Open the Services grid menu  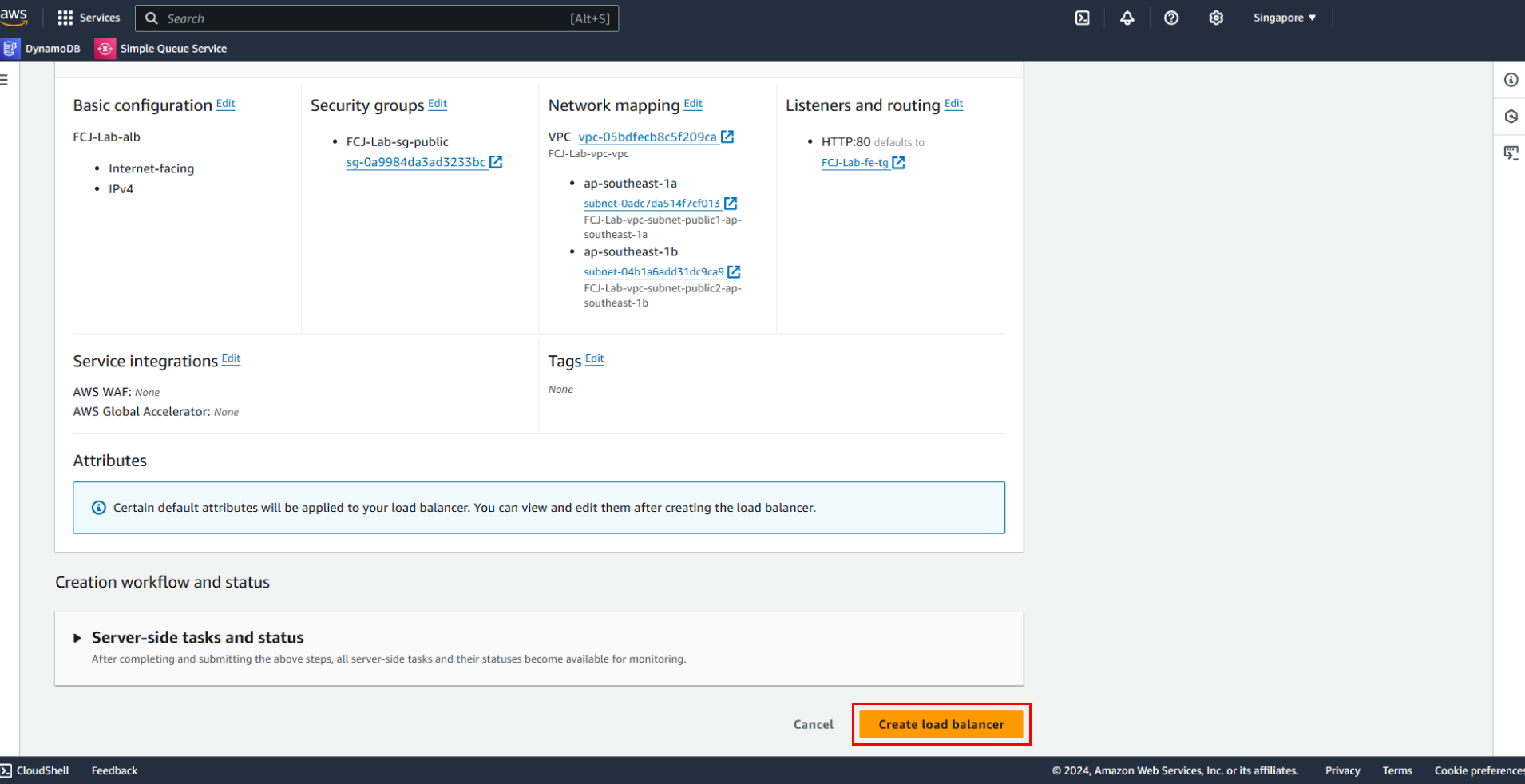coord(89,18)
